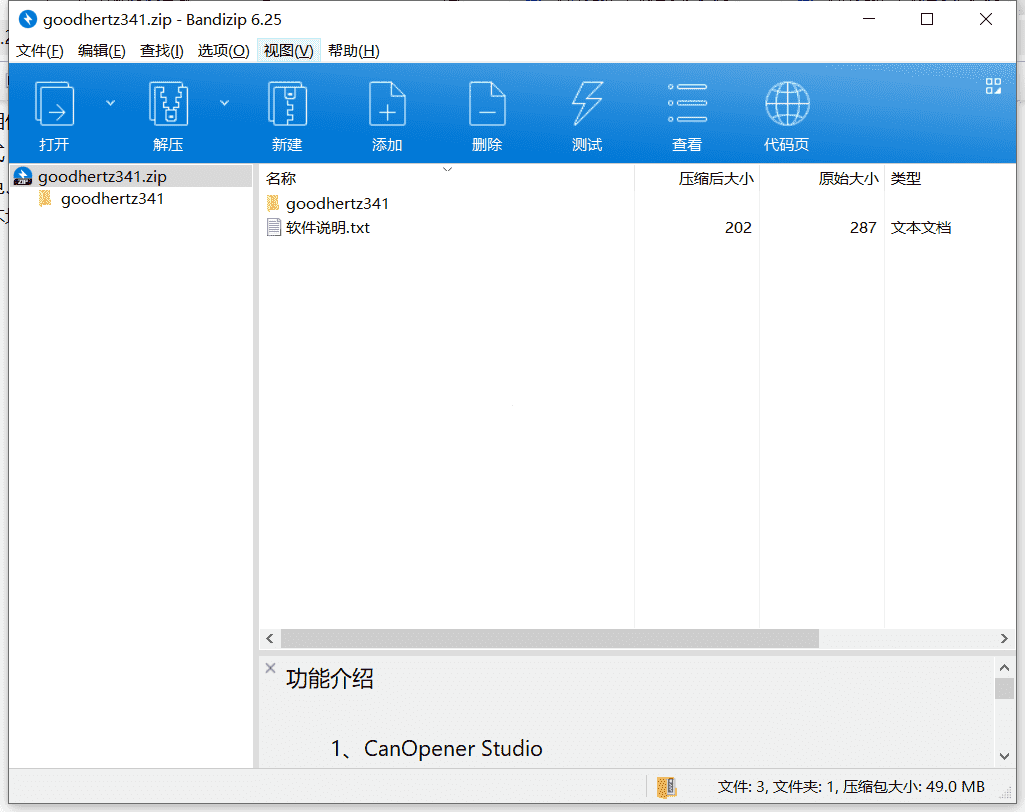Click the Delete (删除) file icon
The height and width of the screenshot is (812, 1025).
click(x=487, y=104)
